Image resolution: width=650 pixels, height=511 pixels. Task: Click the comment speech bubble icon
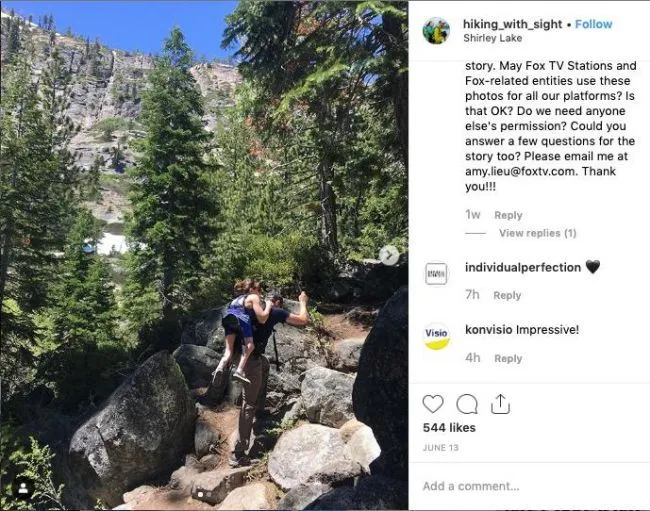pyautogui.click(x=467, y=404)
